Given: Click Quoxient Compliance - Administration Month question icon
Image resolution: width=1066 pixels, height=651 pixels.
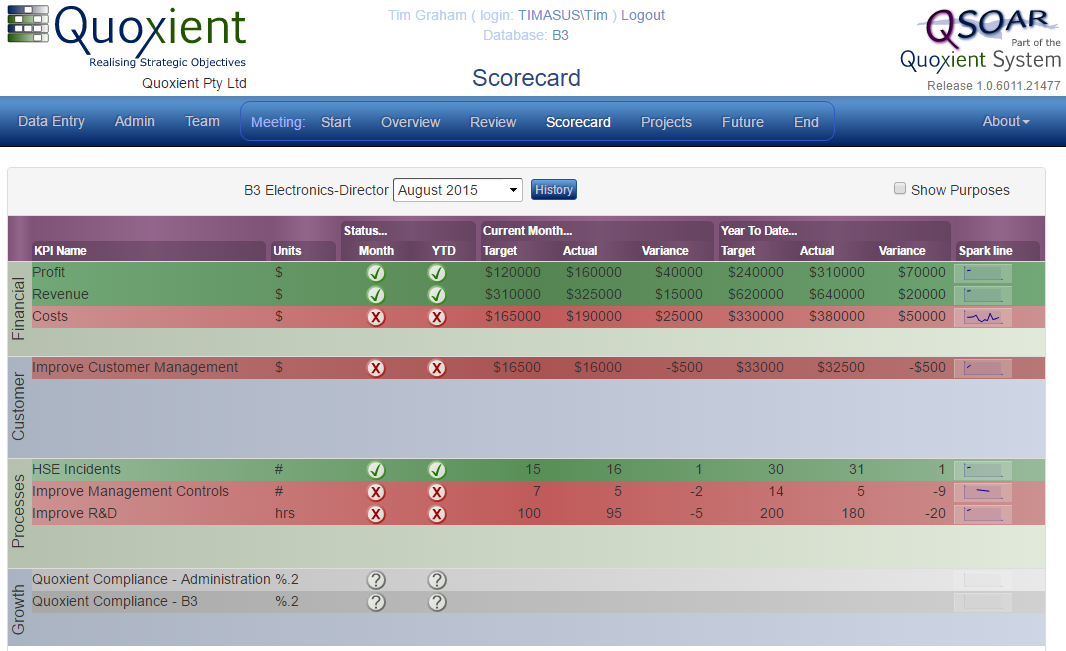Looking at the screenshot, I should [376, 580].
